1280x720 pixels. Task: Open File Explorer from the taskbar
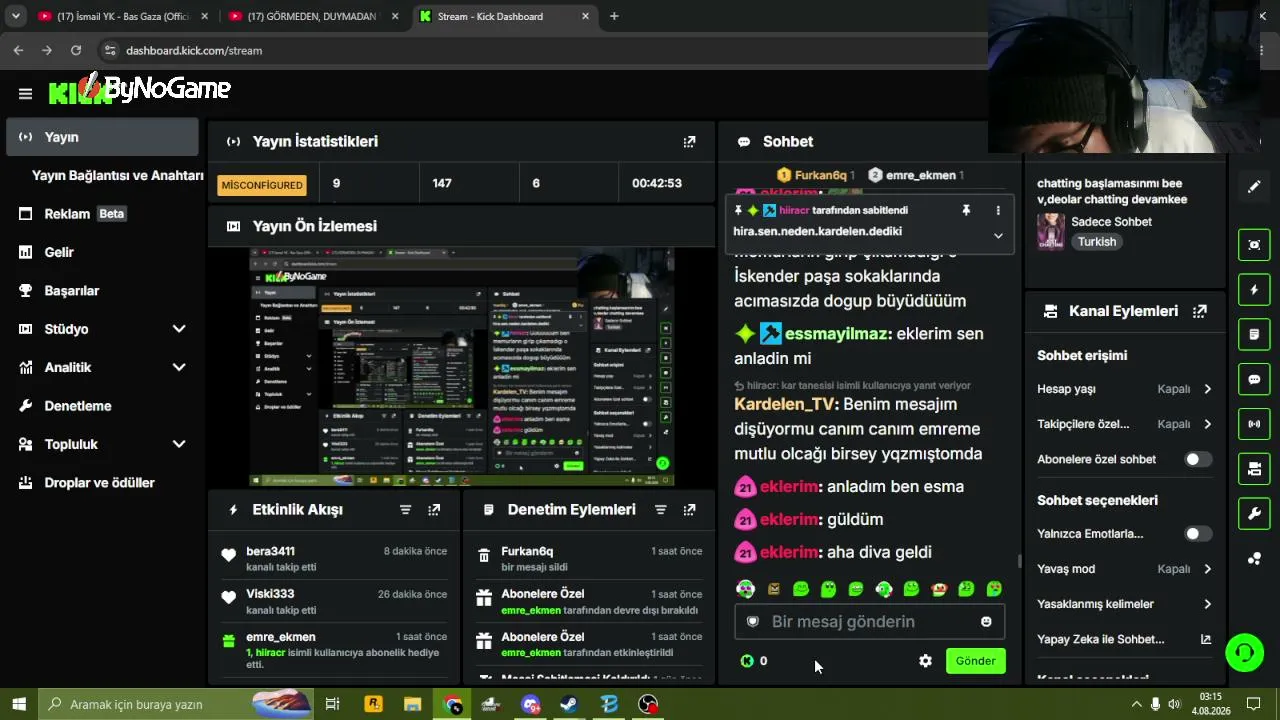[412, 704]
